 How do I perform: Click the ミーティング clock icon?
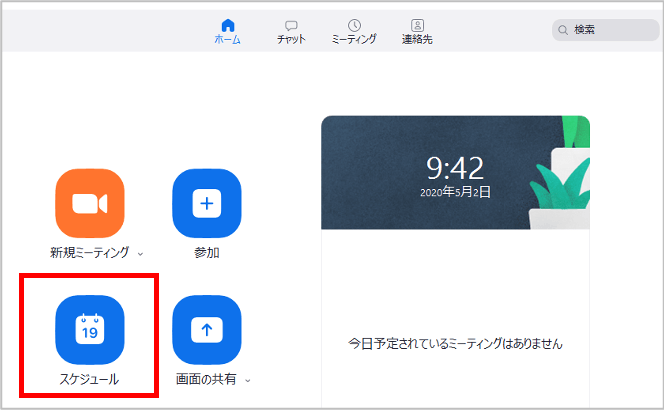354,25
